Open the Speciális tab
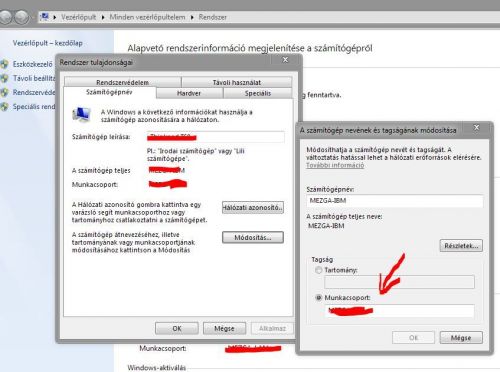500x372 pixels. click(258, 93)
